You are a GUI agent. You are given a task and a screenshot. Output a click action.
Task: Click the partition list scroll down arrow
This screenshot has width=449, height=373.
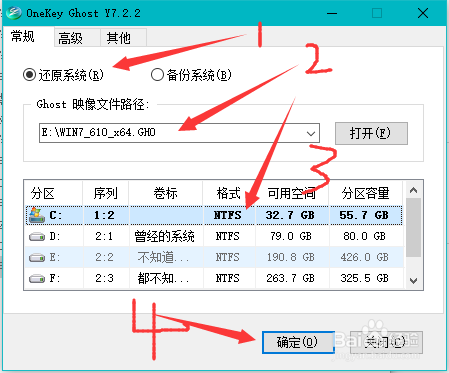coord(413,281)
